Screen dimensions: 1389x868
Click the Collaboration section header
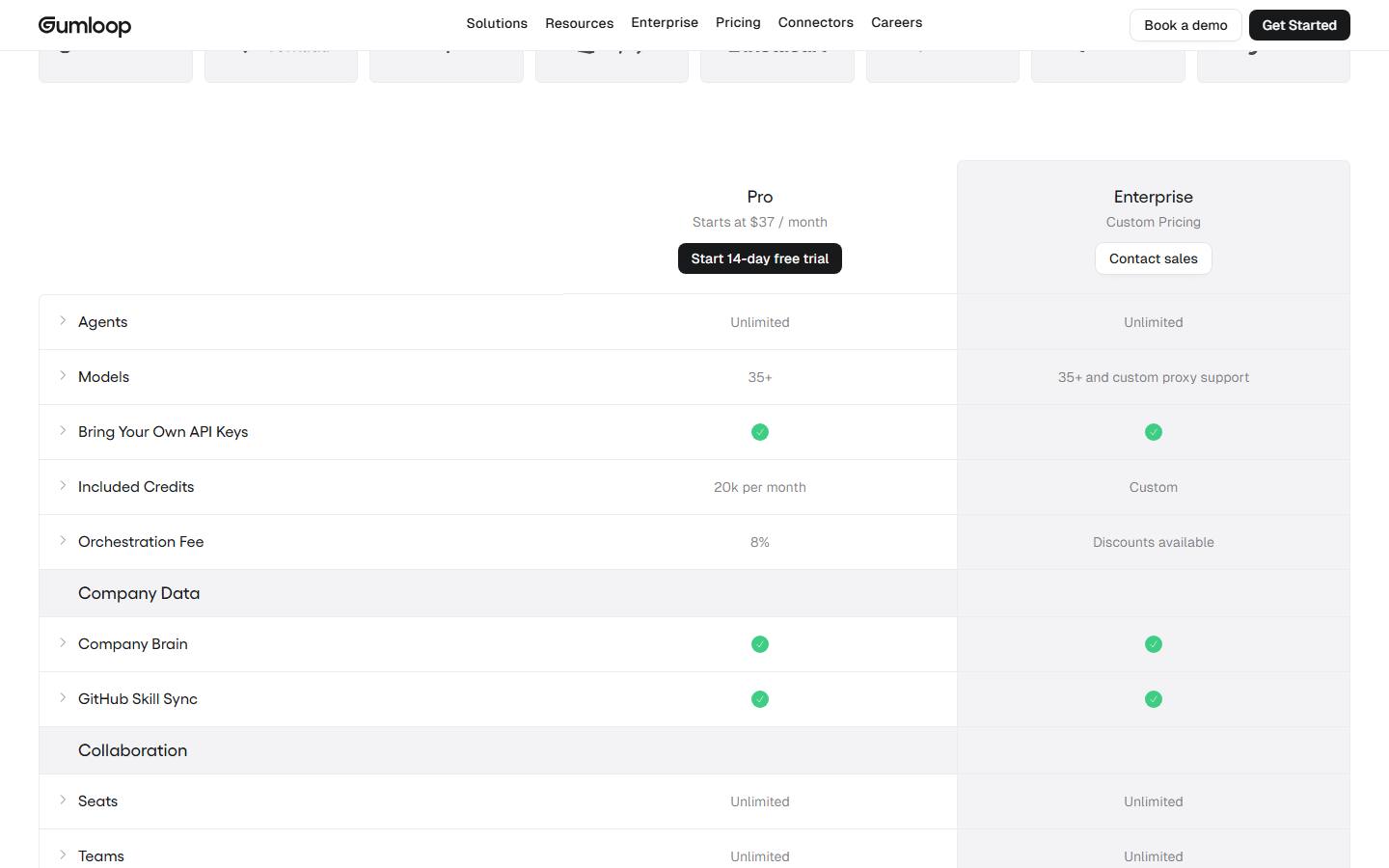click(x=133, y=750)
